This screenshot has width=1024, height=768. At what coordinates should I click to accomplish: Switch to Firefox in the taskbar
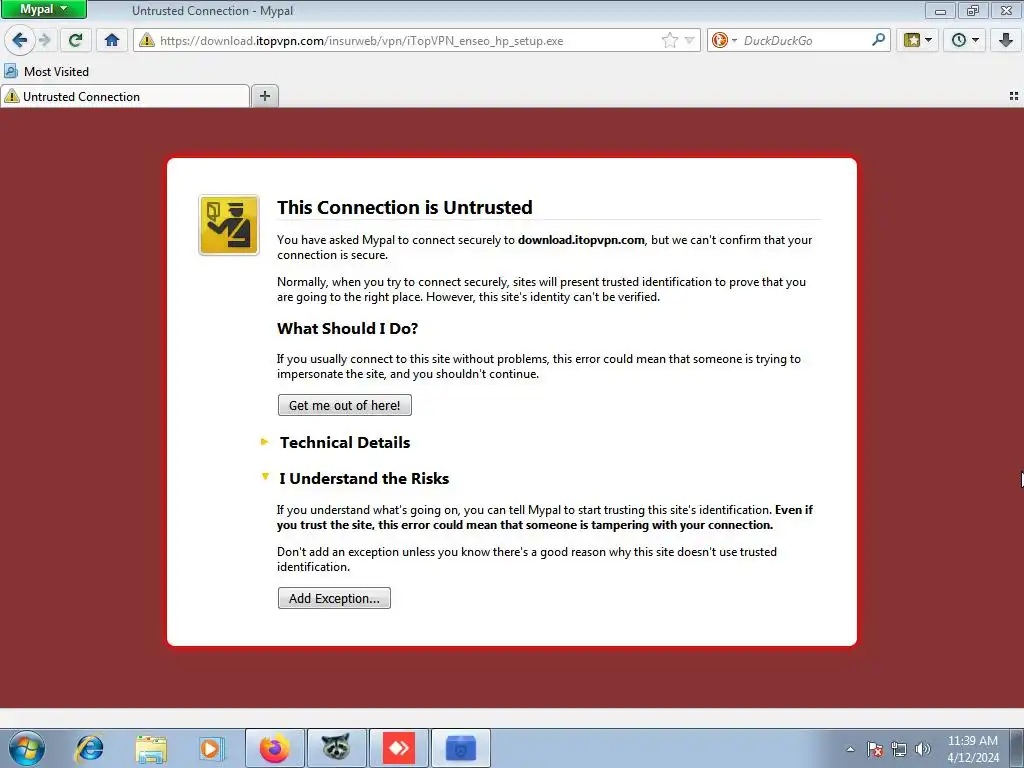click(275, 748)
